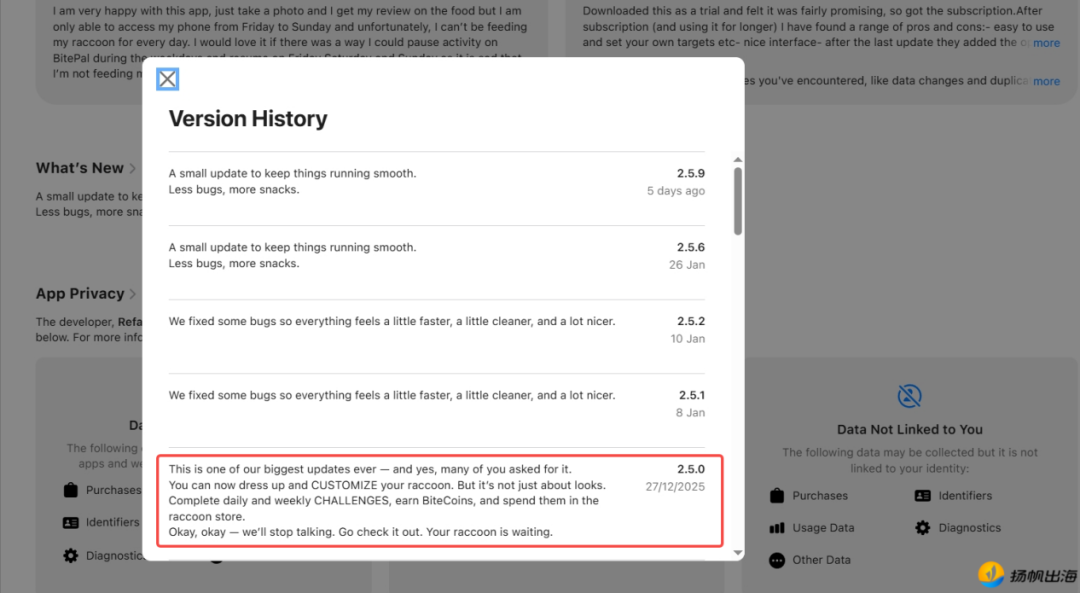Viewport: 1080px width, 593px height.
Task: Expand the first review with 'more' link
Action: [x=1046, y=43]
